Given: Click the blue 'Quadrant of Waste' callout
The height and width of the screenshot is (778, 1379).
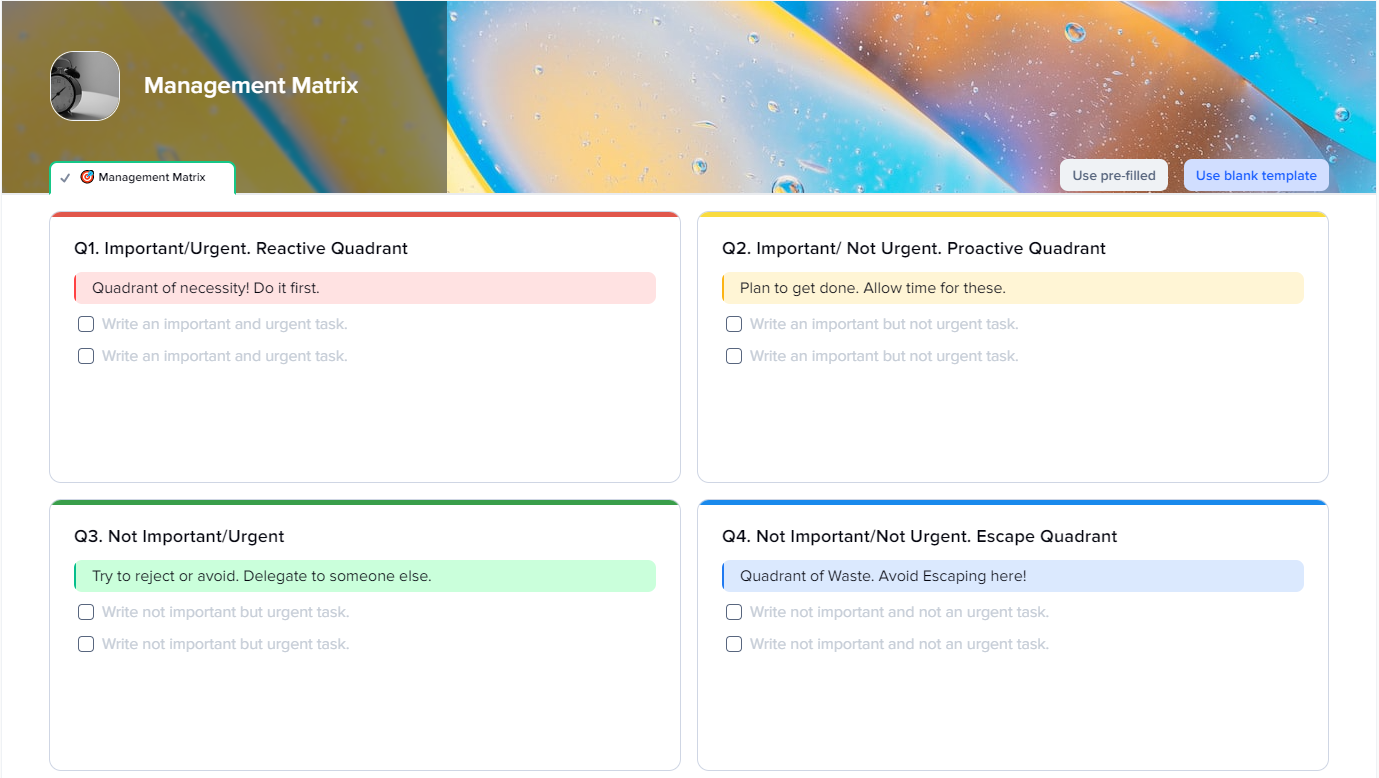Looking at the screenshot, I should [x=1012, y=576].
